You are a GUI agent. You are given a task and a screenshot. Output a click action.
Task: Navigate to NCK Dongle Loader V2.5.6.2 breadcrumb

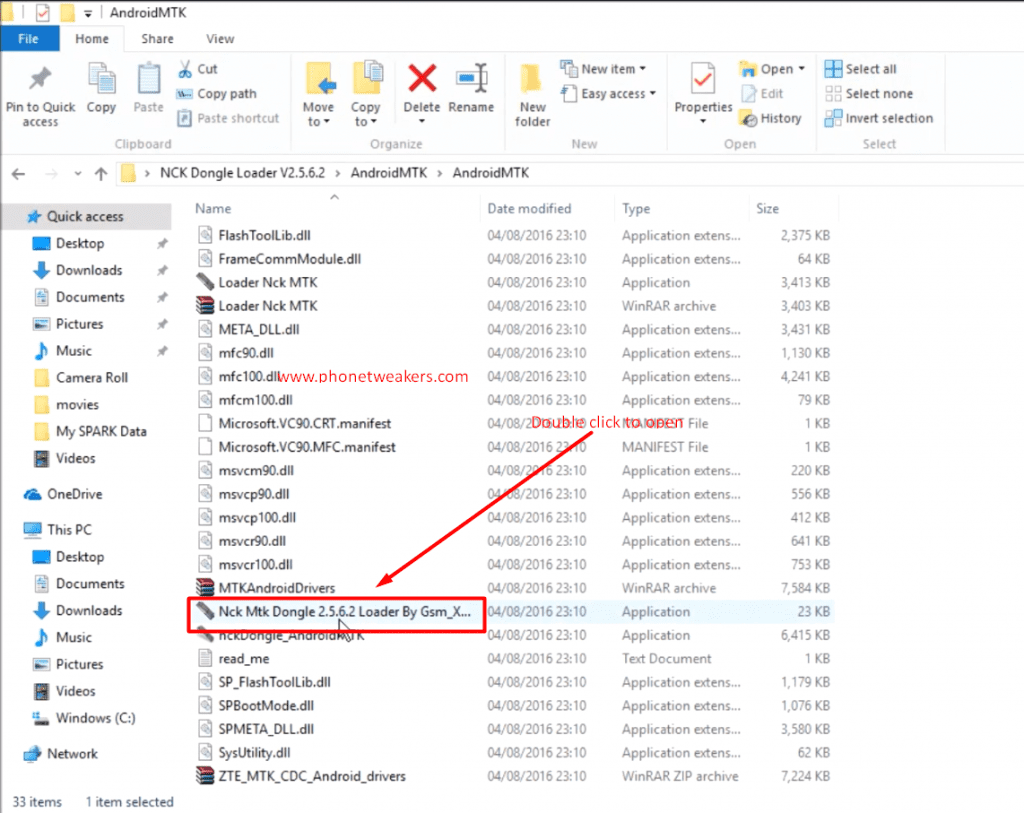pos(242,173)
